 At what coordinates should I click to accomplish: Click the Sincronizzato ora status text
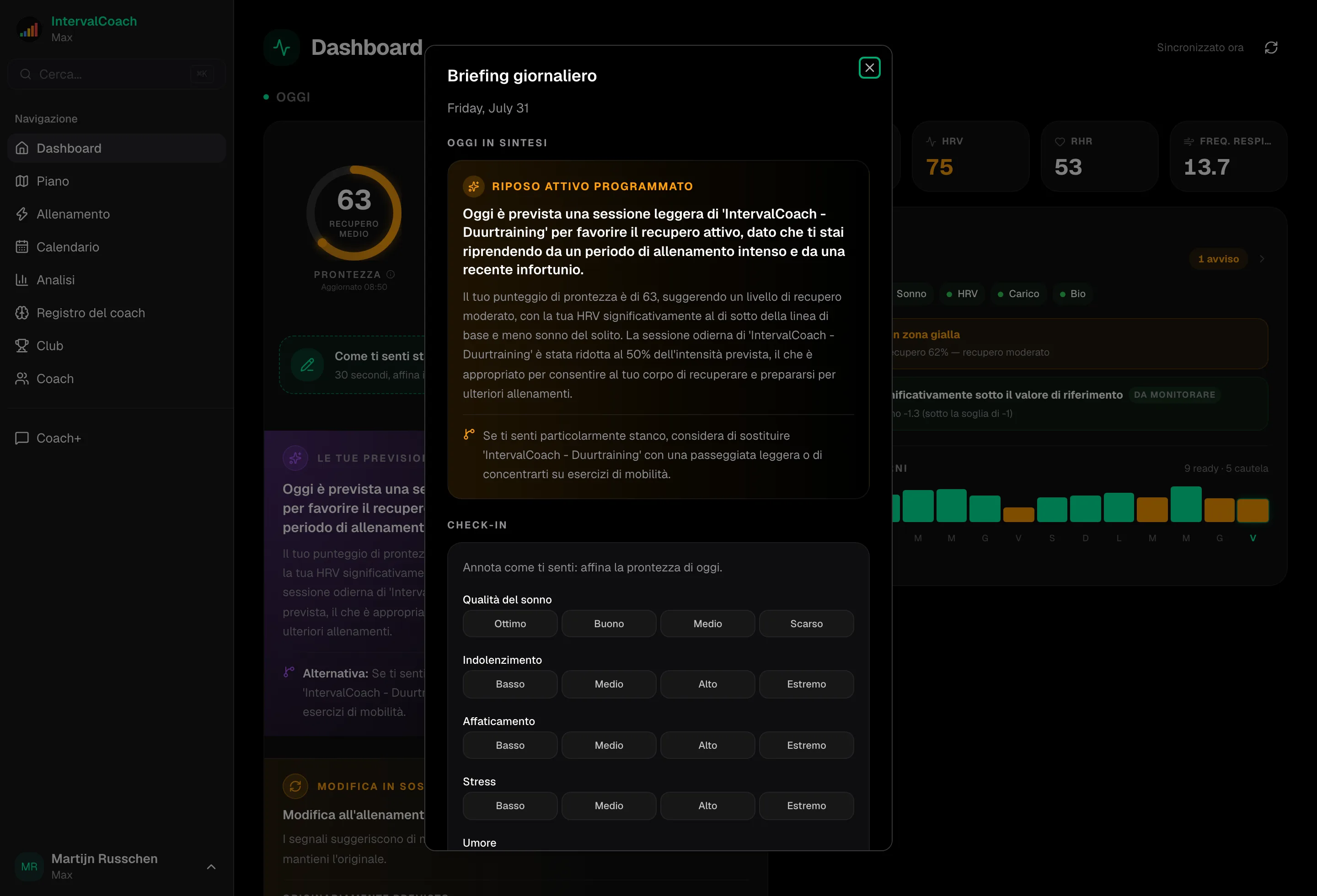click(x=1200, y=48)
